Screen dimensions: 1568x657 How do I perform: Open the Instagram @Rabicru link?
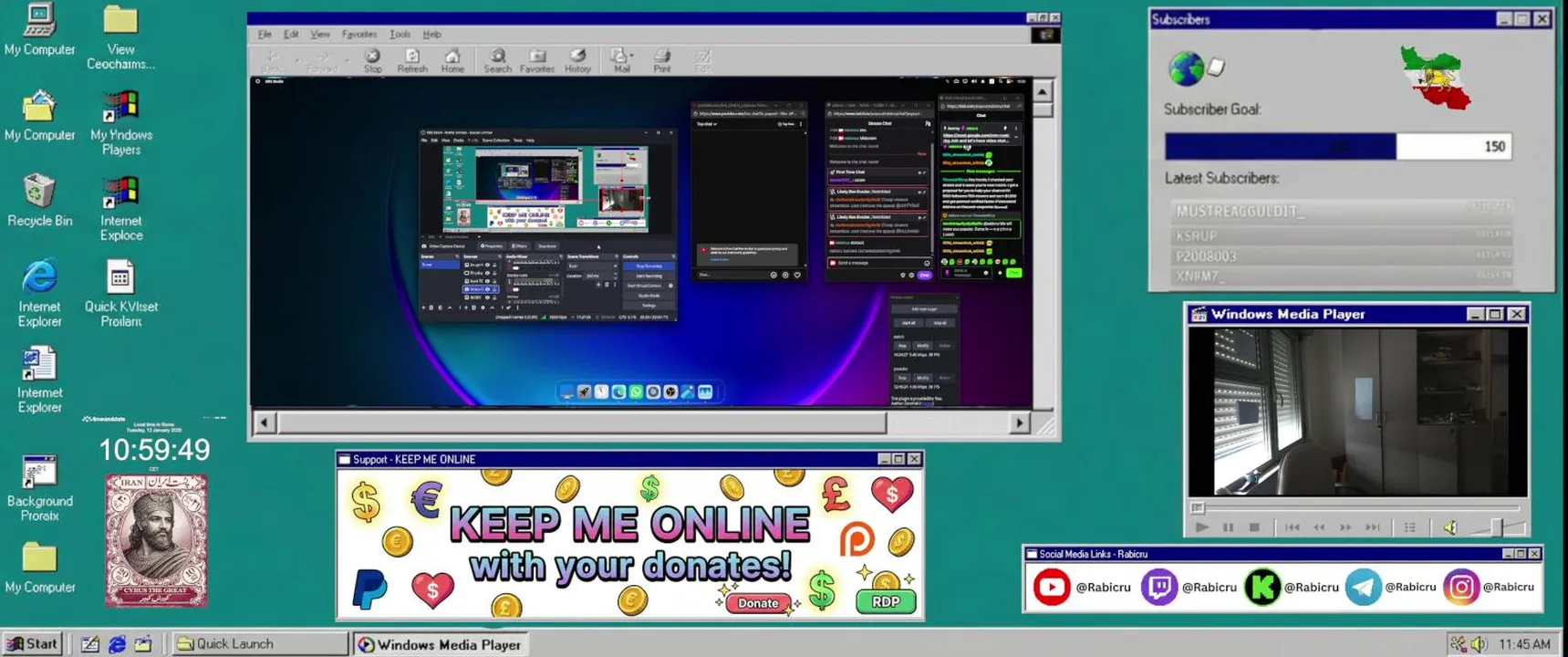pyautogui.click(x=1489, y=587)
